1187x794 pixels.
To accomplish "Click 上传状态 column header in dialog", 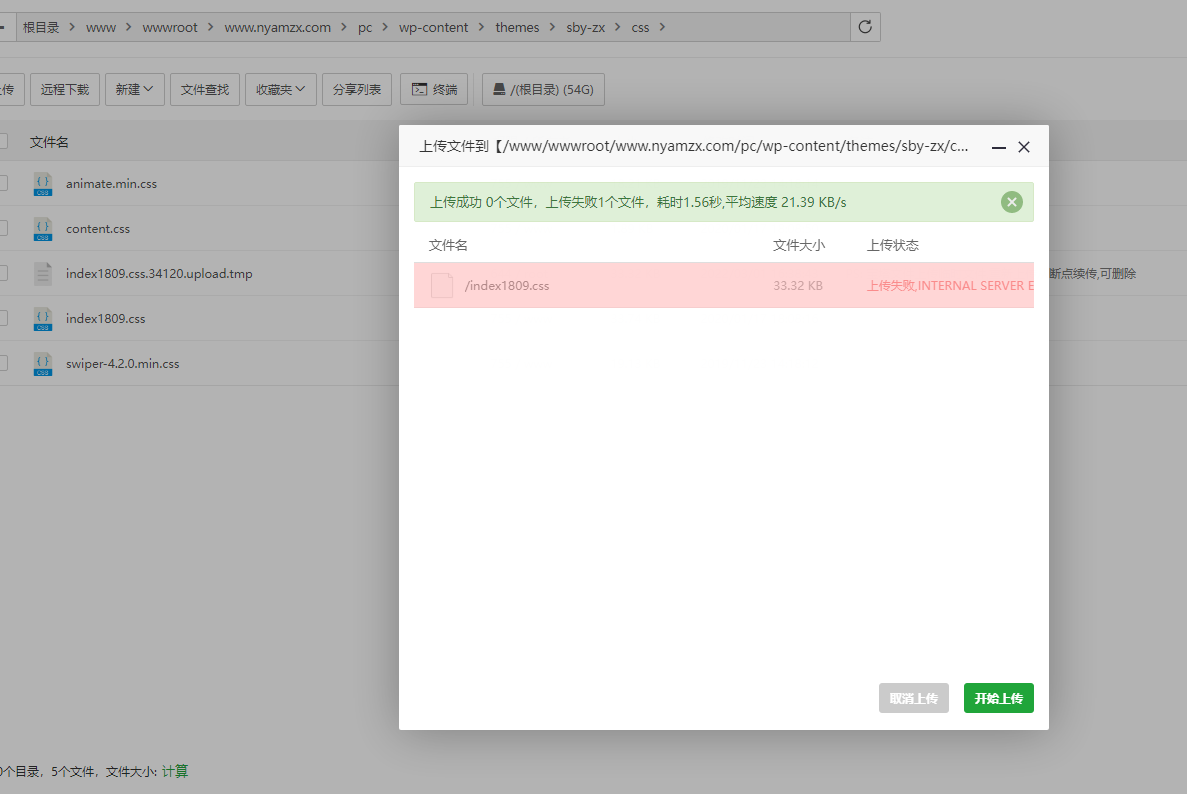I will coord(893,245).
